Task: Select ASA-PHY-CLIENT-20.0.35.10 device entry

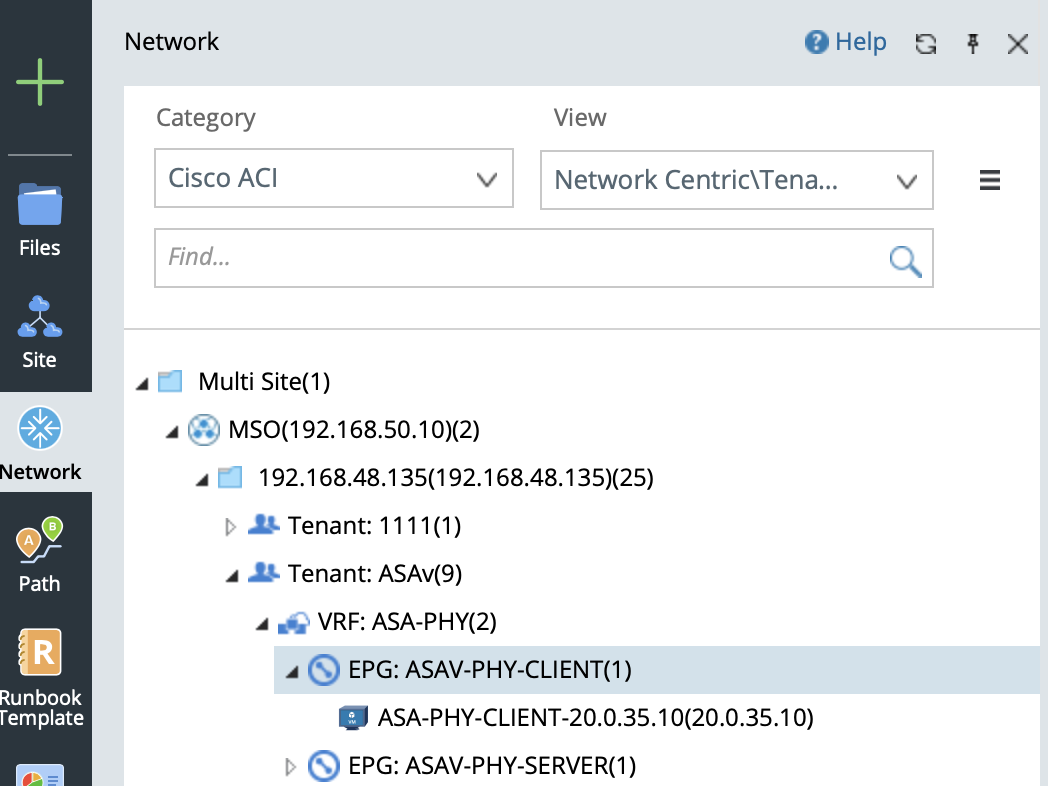Action: click(595, 718)
